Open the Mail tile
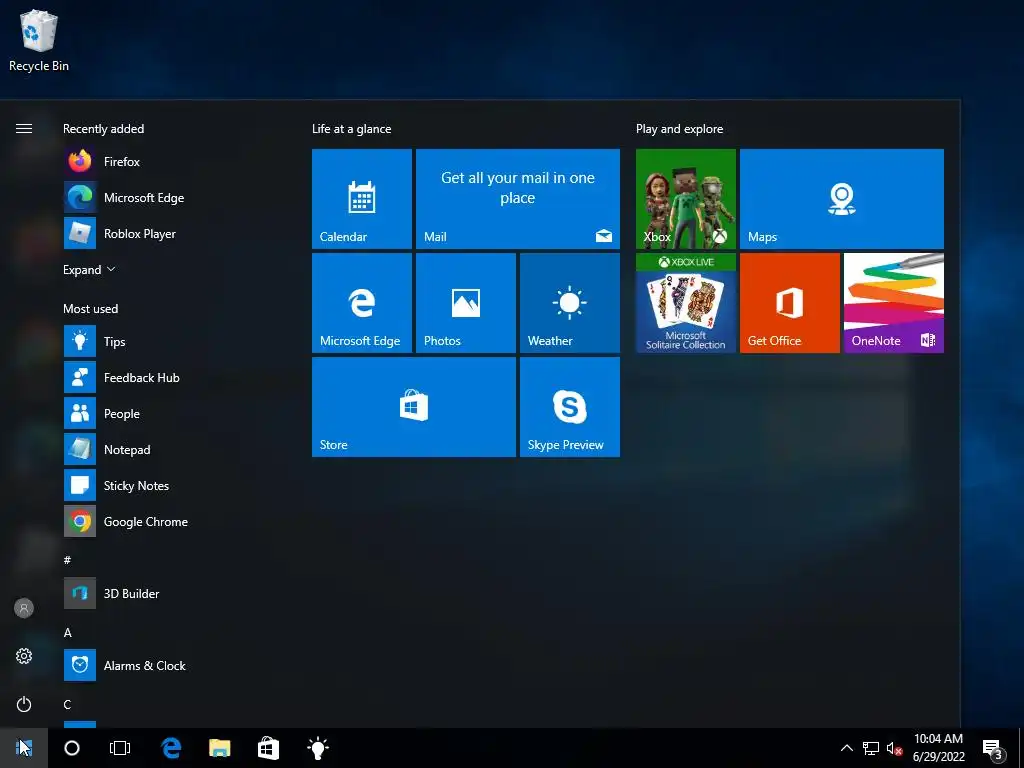The height and width of the screenshot is (768, 1024). point(518,199)
